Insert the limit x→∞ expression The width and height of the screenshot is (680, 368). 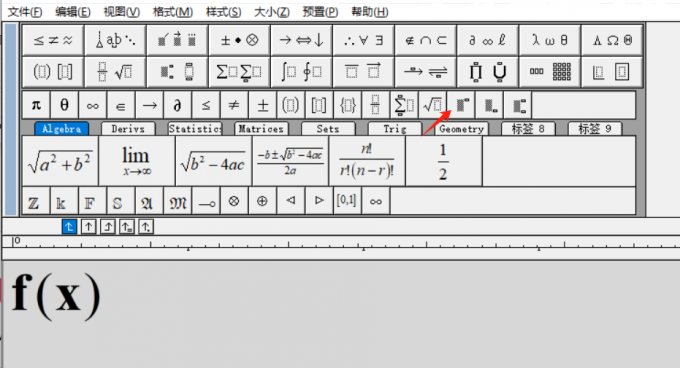tap(137, 161)
